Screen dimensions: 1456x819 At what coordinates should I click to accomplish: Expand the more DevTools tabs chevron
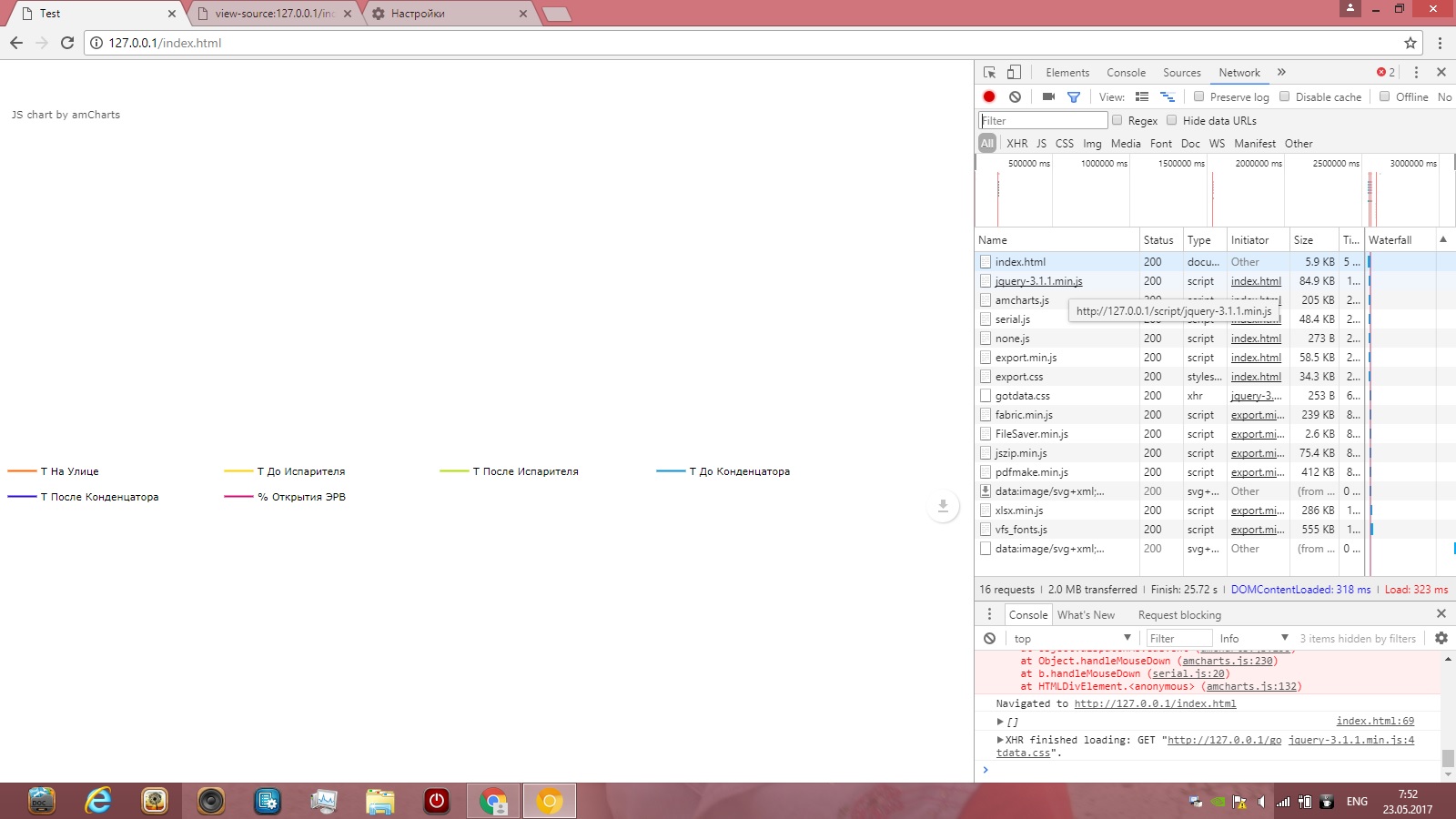click(1281, 73)
